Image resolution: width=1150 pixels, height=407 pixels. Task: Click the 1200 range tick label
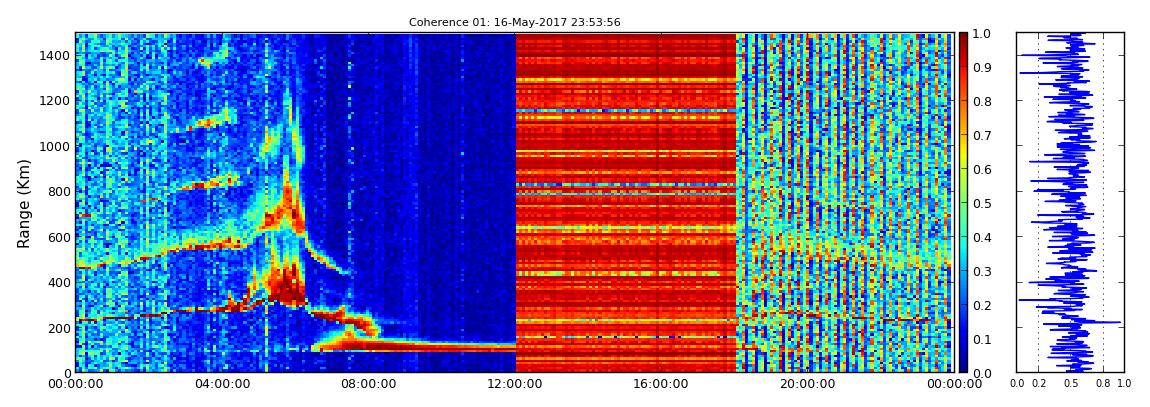[55, 100]
